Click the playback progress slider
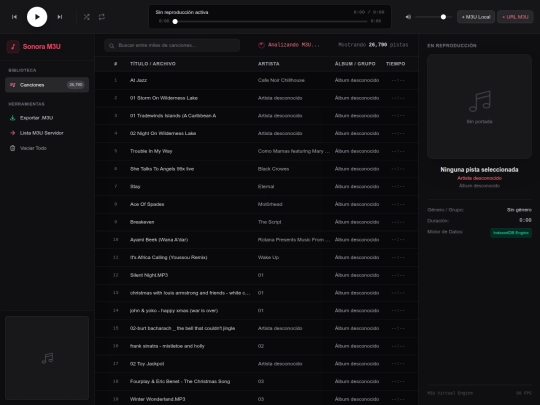The width and height of the screenshot is (540, 405). 271,21
